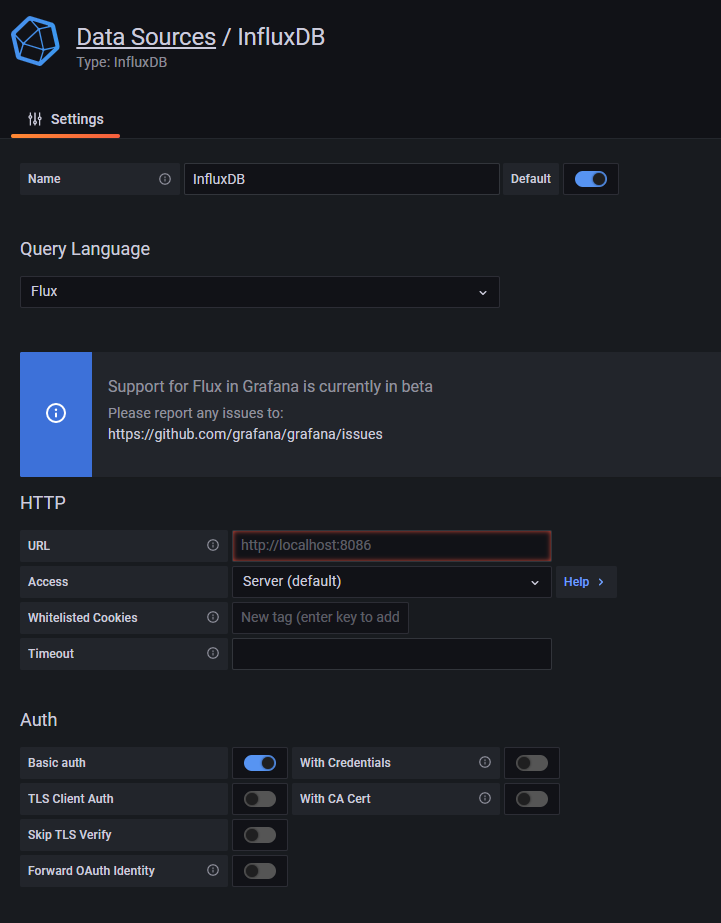Open the Data Sources breadcrumb link

click(146, 36)
